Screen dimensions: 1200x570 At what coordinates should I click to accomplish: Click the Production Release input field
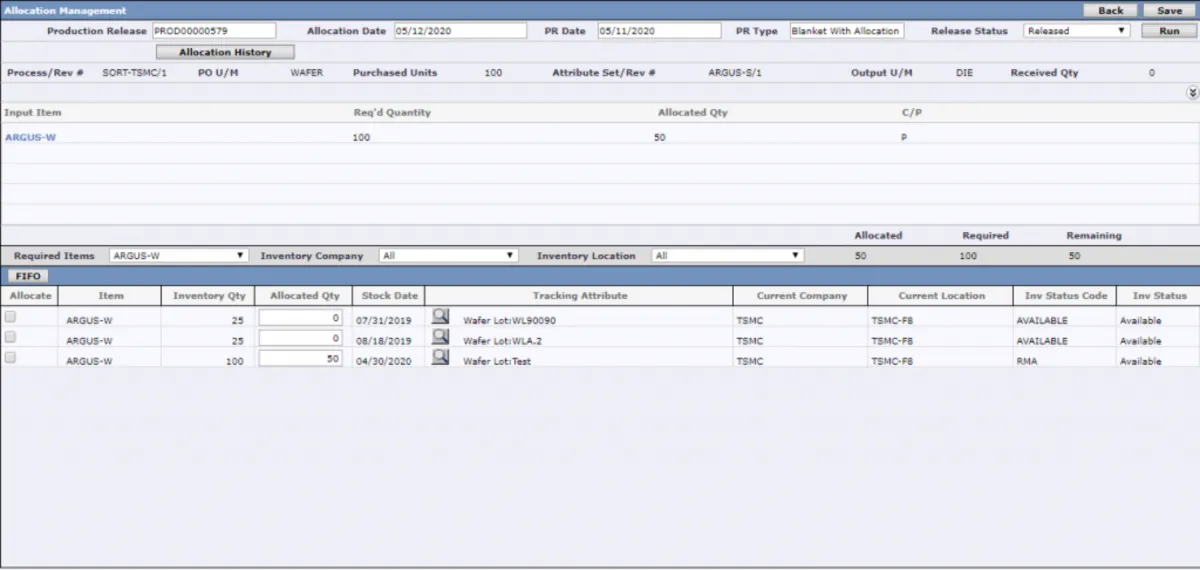coord(214,31)
